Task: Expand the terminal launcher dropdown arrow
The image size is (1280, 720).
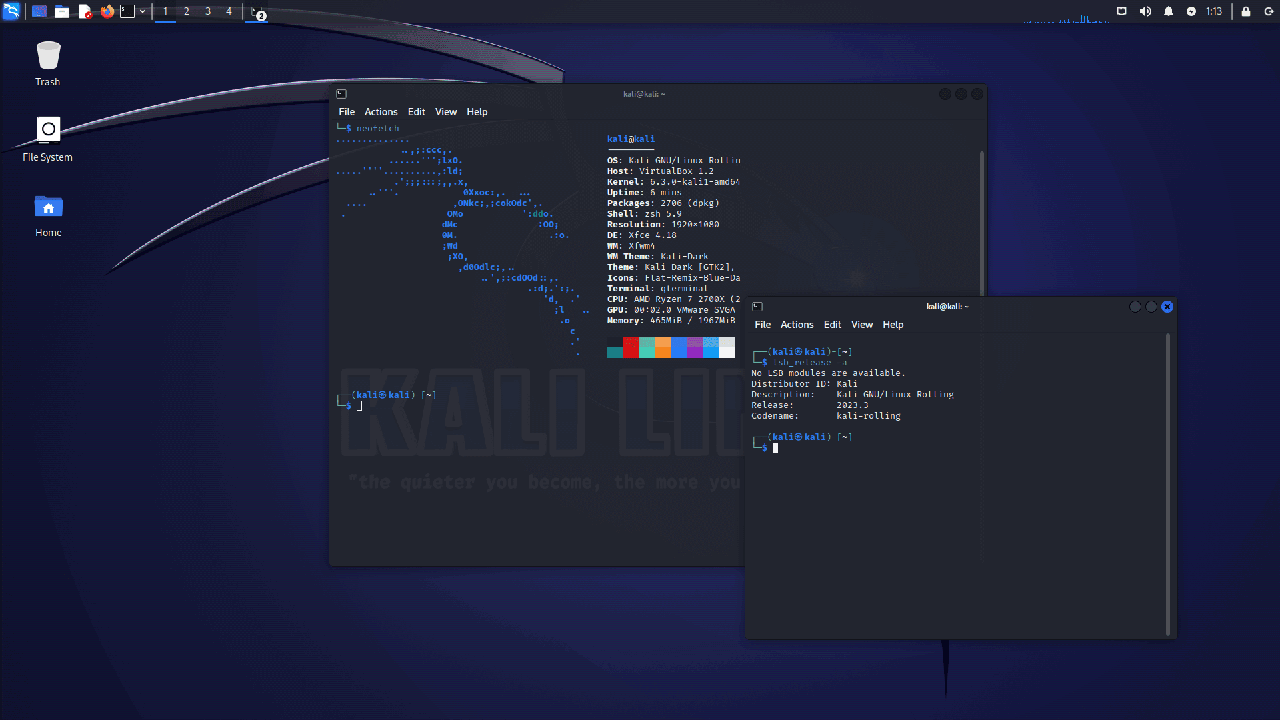Action: 142,11
